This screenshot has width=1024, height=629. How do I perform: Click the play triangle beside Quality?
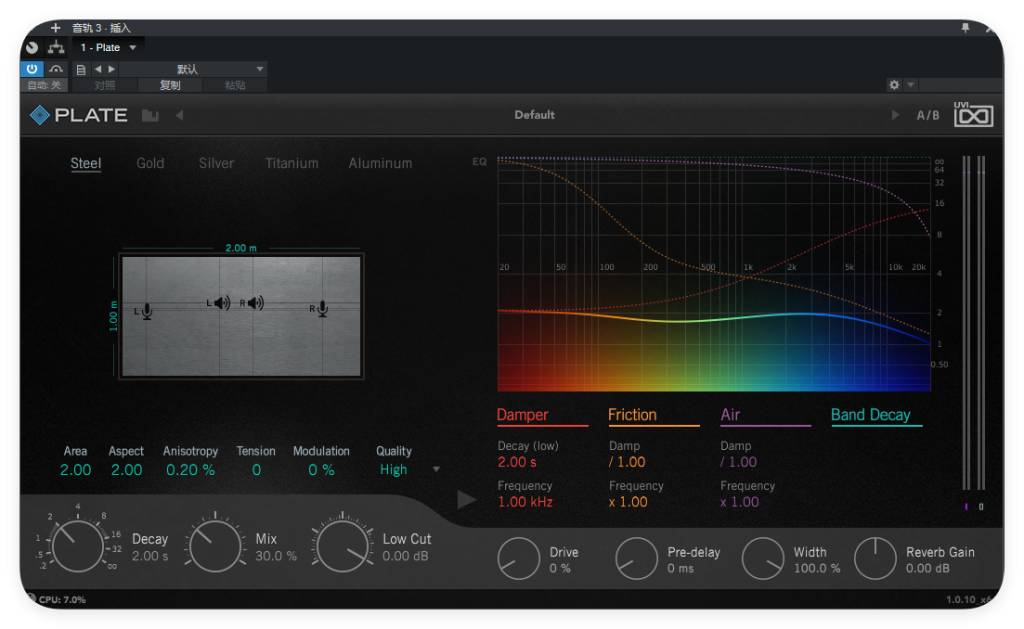pyautogui.click(x=466, y=500)
